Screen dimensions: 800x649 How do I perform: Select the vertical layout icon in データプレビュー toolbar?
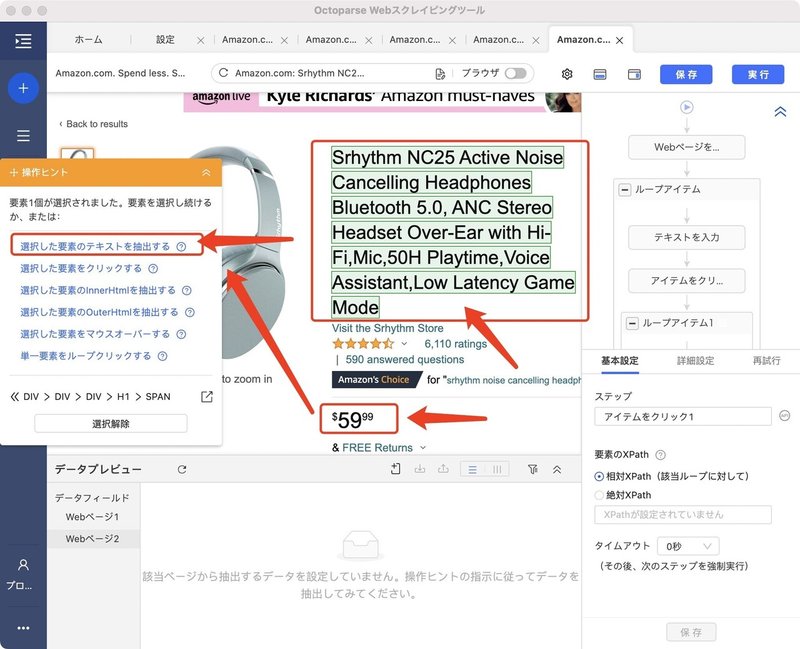pos(496,468)
